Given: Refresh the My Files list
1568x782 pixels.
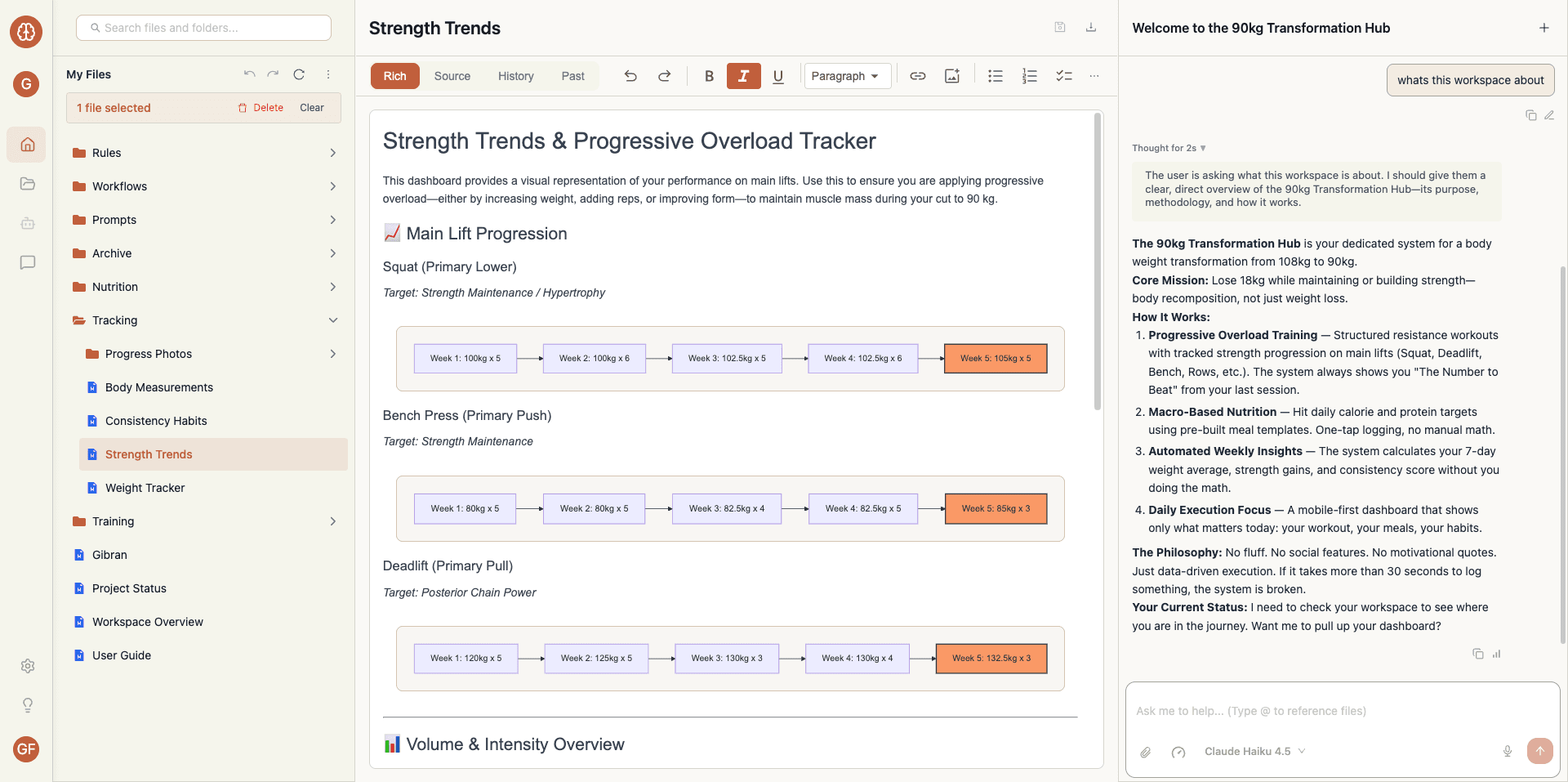Looking at the screenshot, I should 299,74.
